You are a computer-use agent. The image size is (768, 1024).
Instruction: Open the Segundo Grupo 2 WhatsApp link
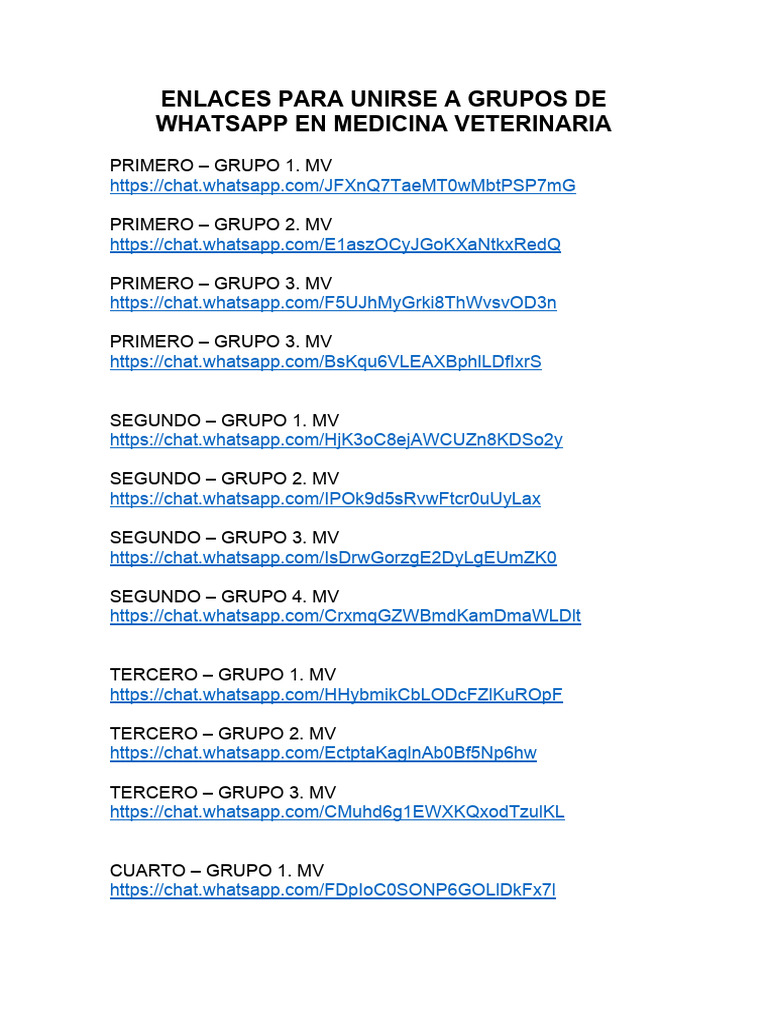click(325, 499)
